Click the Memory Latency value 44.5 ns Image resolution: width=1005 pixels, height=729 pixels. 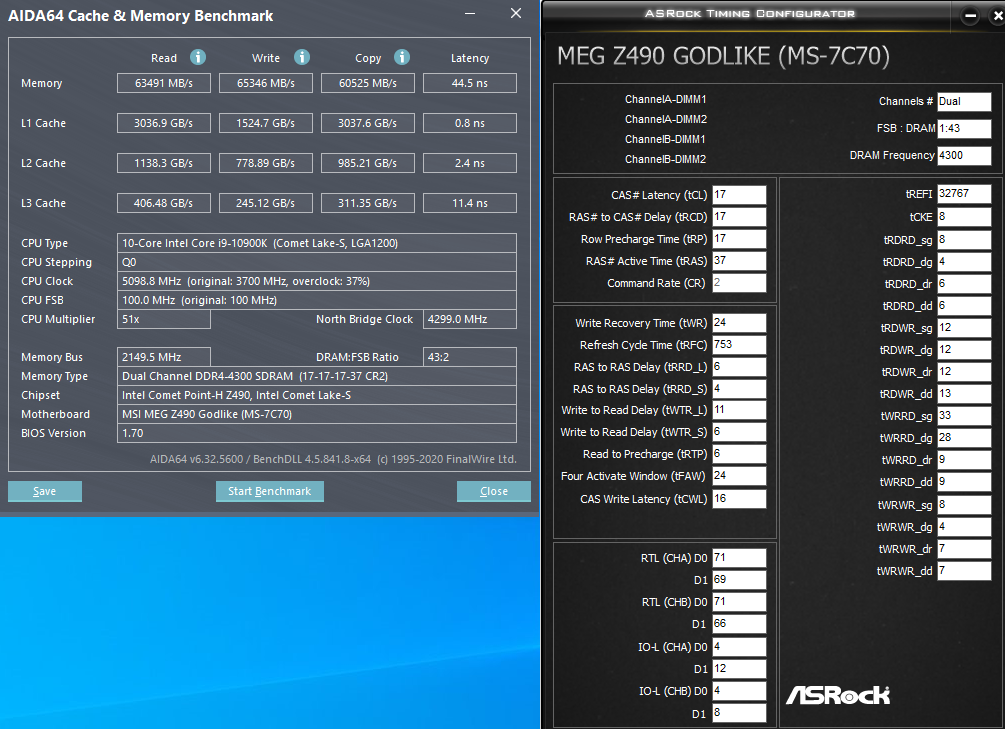coord(470,83)
